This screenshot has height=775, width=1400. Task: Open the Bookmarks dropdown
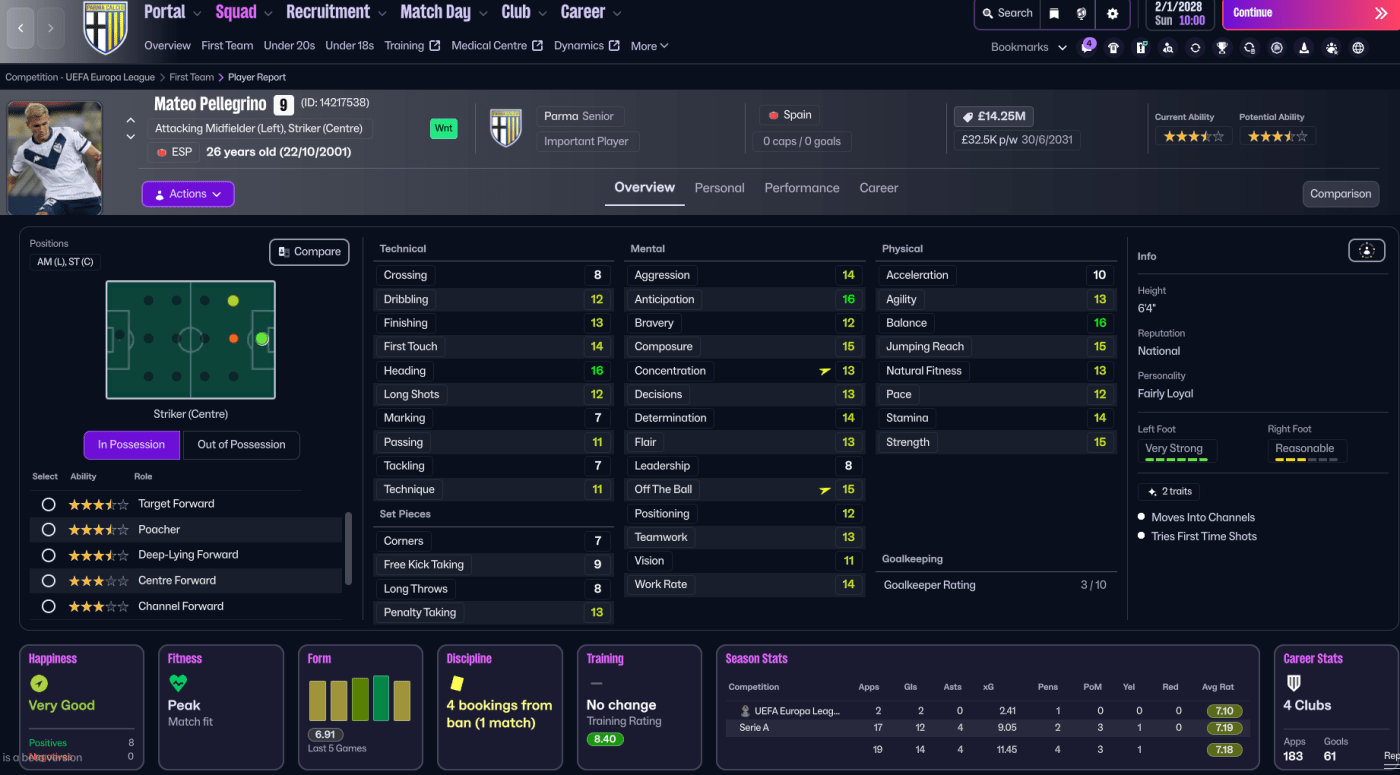coord(1029,47)
